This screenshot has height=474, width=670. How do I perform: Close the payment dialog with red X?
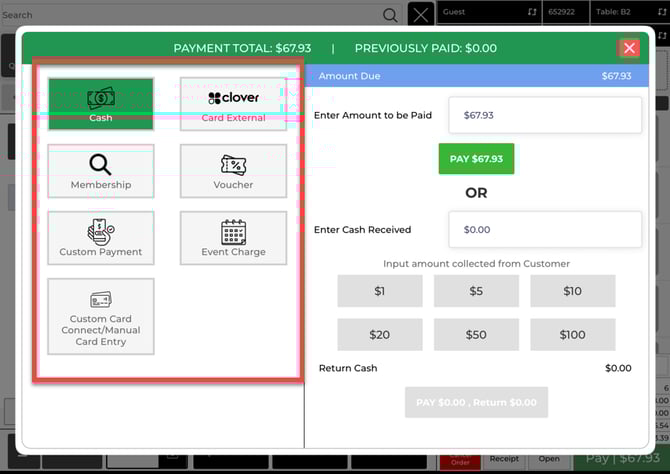(629, 48)
